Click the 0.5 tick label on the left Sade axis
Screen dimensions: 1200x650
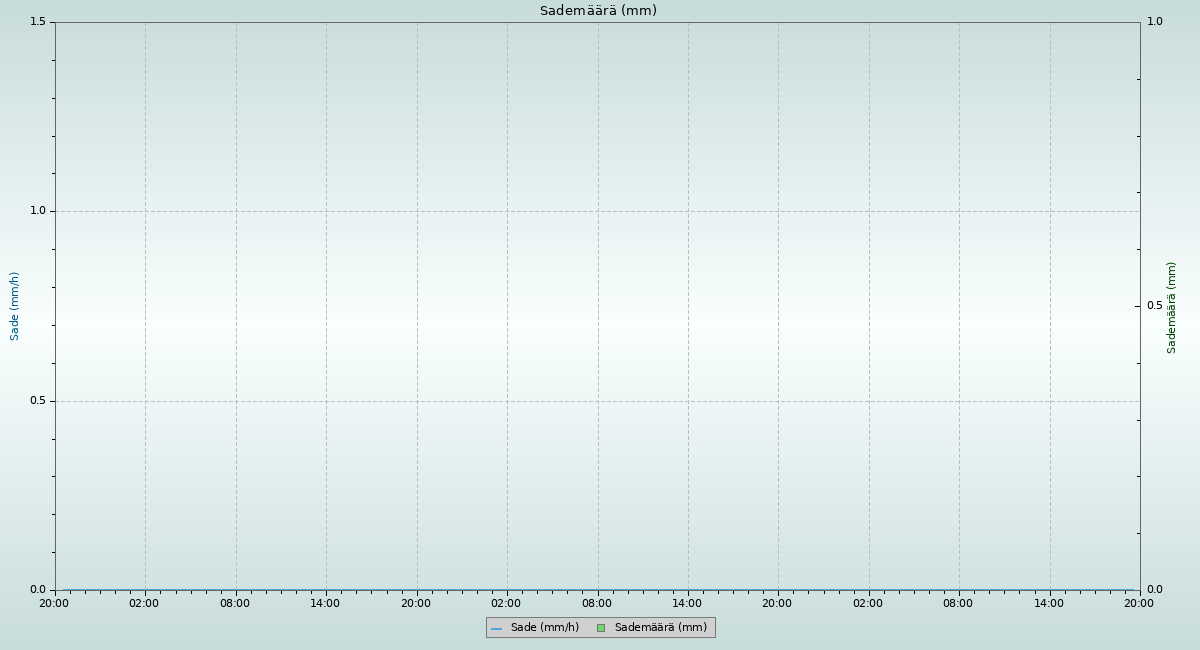pos(39,401)
